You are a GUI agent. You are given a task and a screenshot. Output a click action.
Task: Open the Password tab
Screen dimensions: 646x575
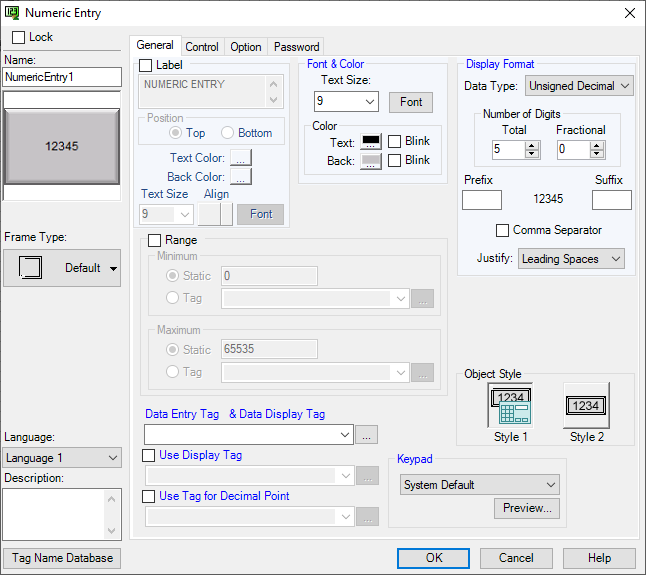(x=297, y=47)
